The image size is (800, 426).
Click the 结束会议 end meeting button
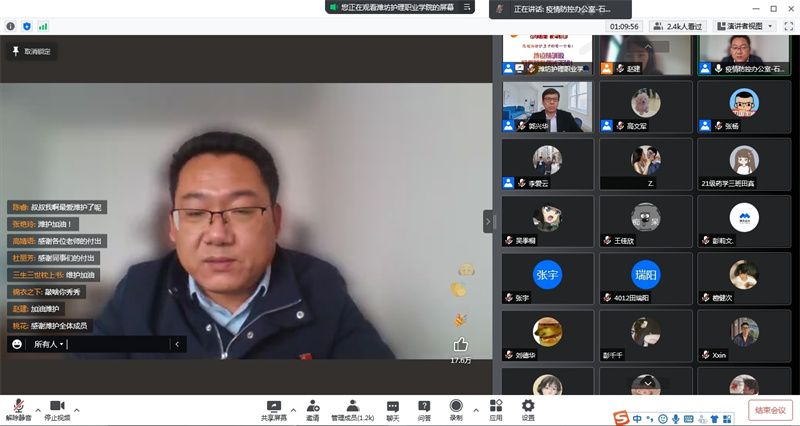pos(770,410)
